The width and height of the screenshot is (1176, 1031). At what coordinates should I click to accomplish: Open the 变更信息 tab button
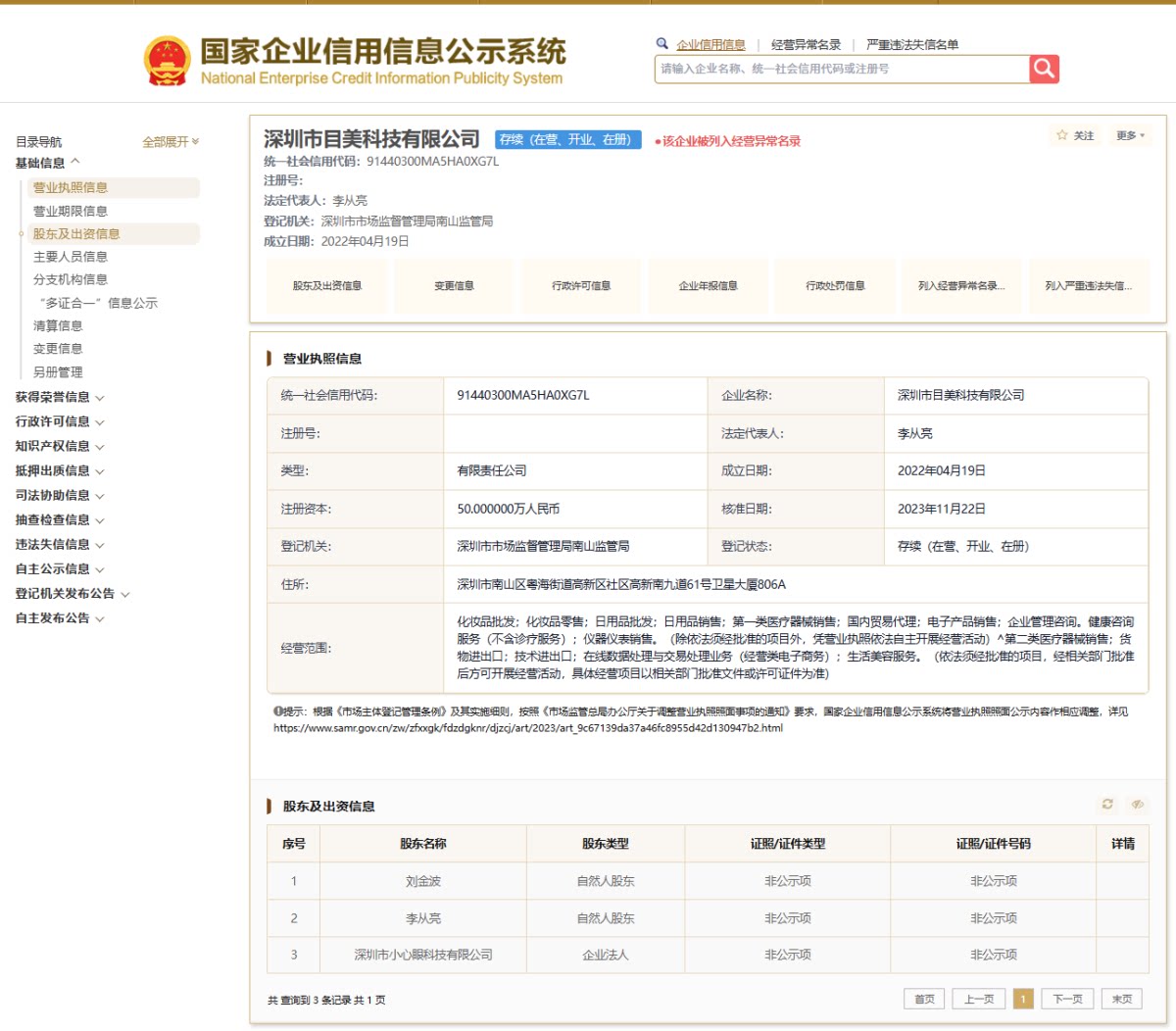coord(454,286)
